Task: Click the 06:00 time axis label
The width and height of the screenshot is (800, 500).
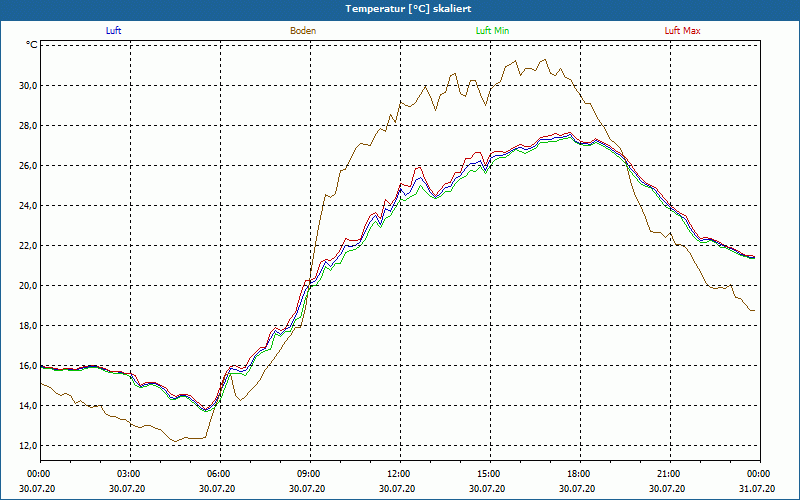Action: point(220,474)
